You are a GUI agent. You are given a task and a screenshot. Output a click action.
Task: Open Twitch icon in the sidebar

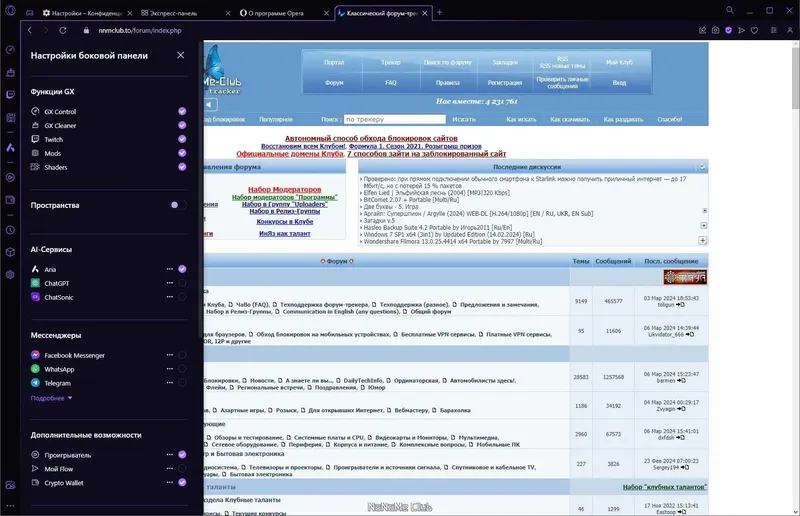coord(10,95)
